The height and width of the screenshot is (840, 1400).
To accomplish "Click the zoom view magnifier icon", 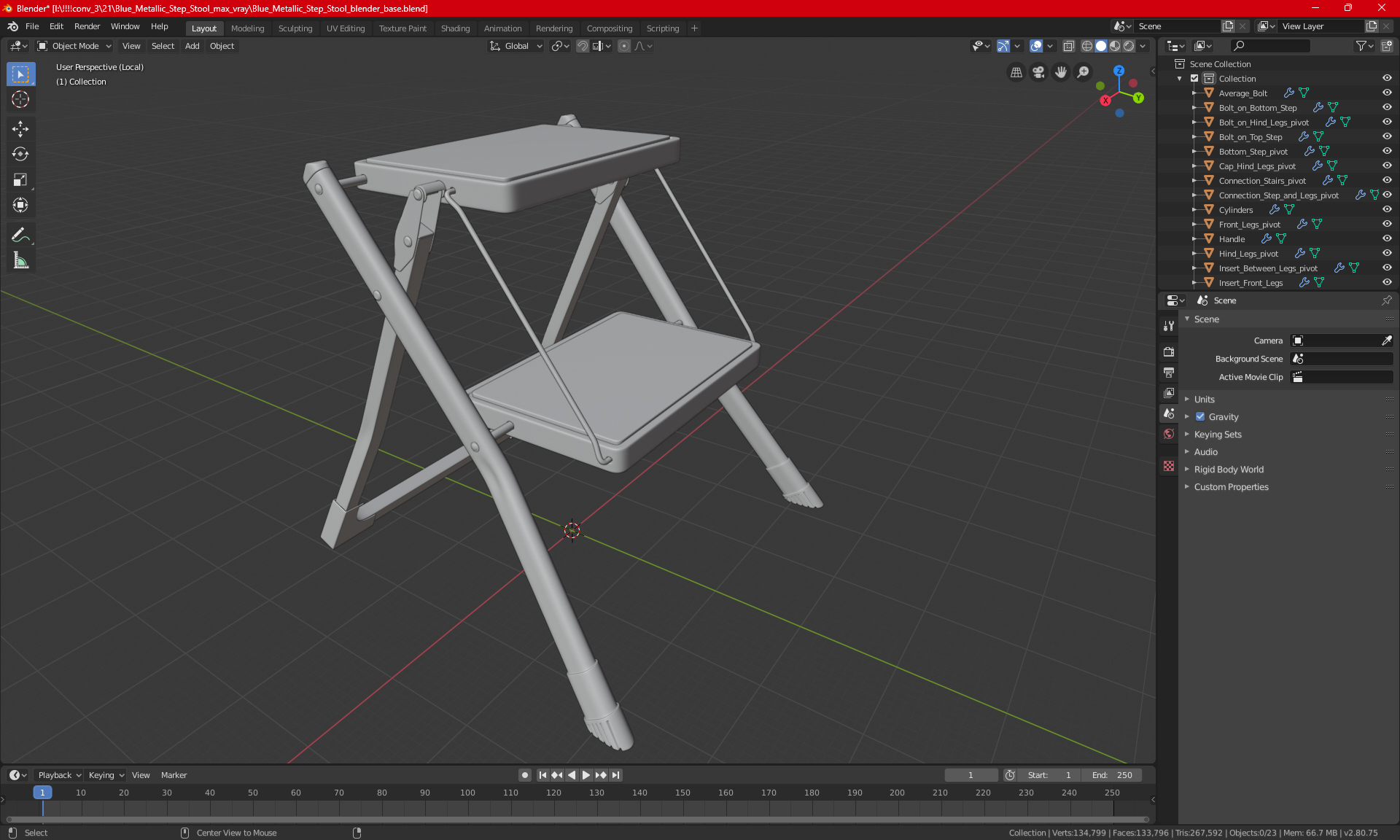I will coord(1084,72).
